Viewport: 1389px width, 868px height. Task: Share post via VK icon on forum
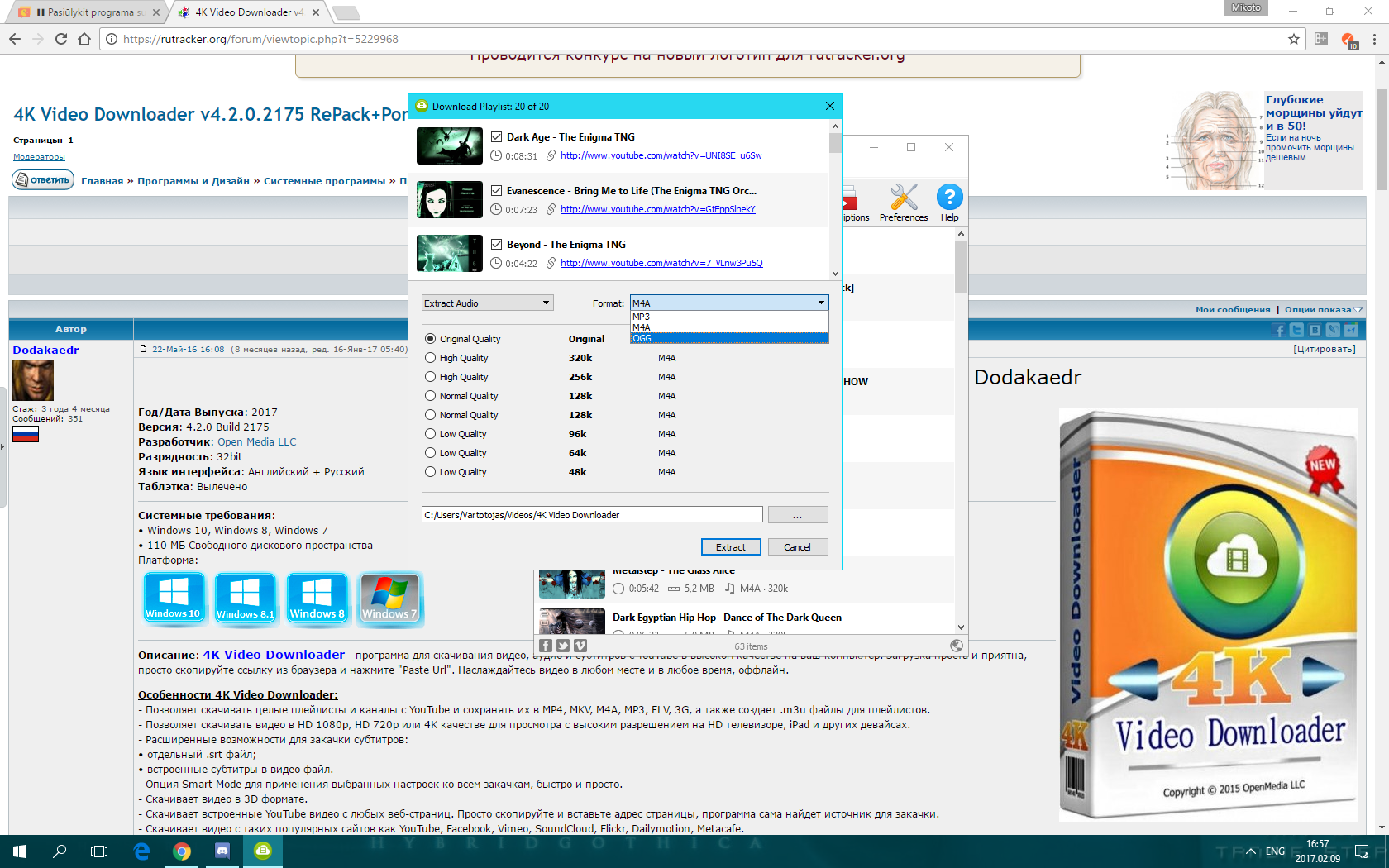[x=1315, y=330]
